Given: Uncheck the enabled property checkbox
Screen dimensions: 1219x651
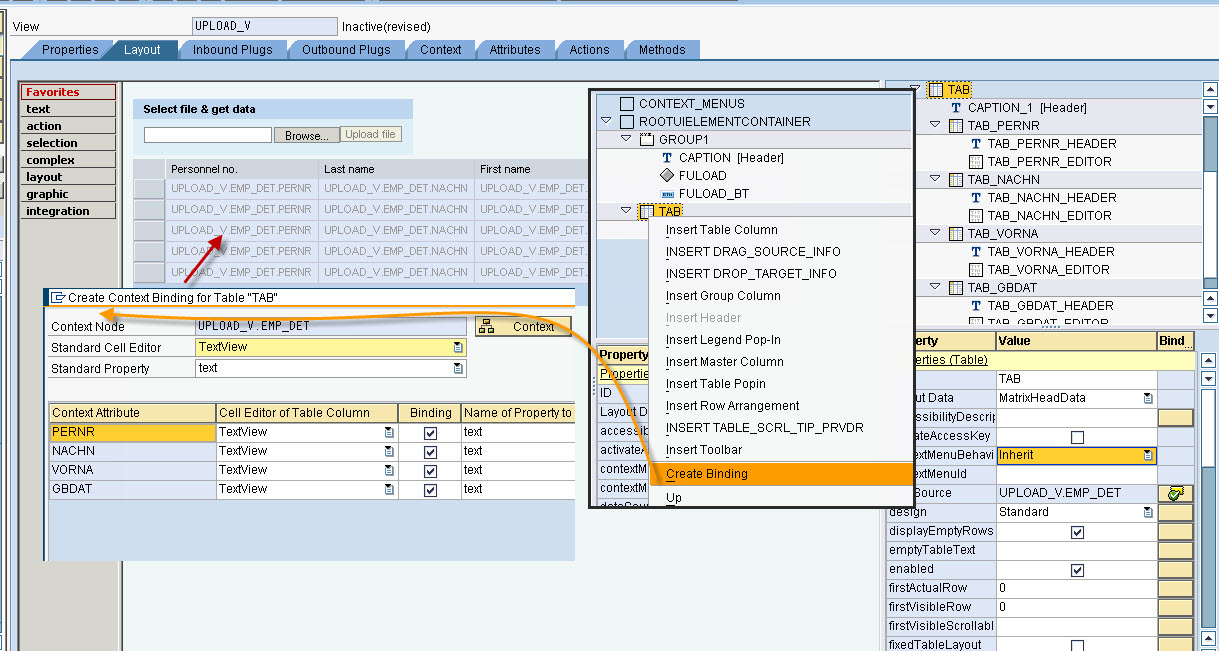Looking at the screenshot, I should 1076,570.
